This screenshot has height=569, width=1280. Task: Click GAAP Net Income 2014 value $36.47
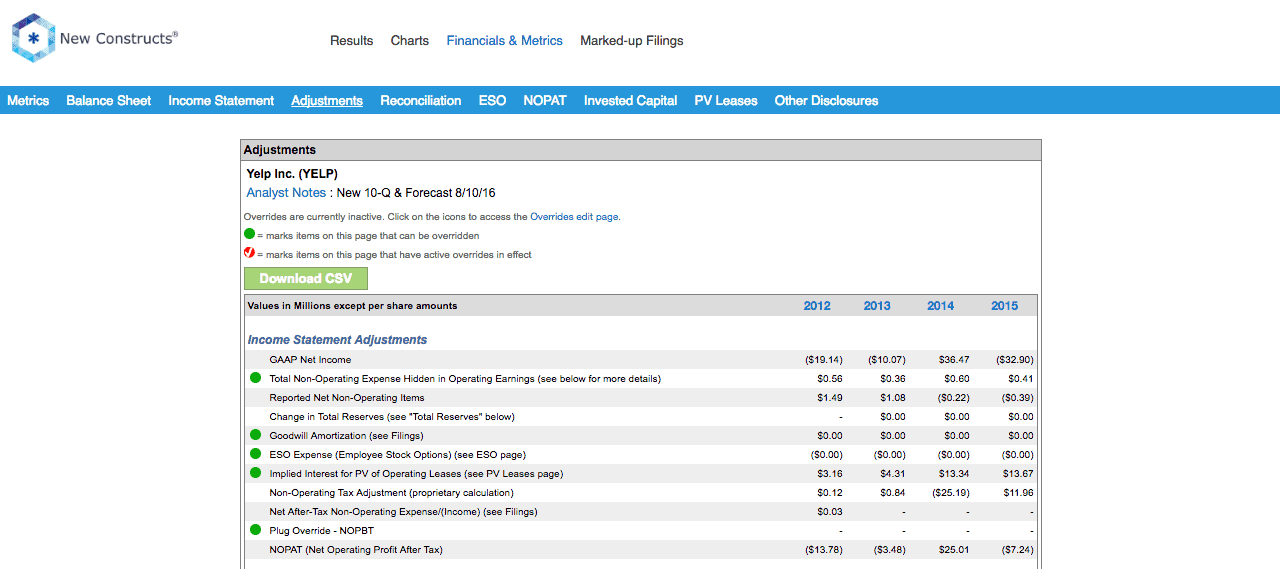(956, 359)
